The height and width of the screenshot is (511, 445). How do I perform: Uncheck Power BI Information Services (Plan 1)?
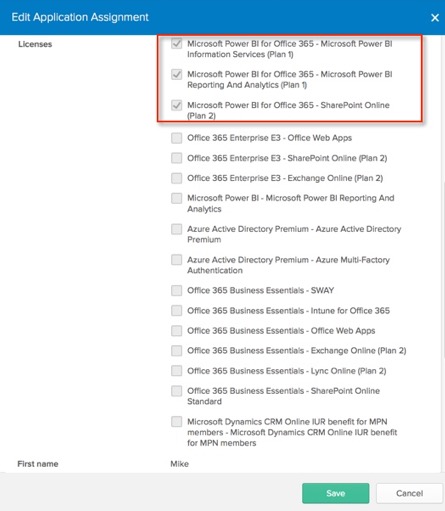177,43
